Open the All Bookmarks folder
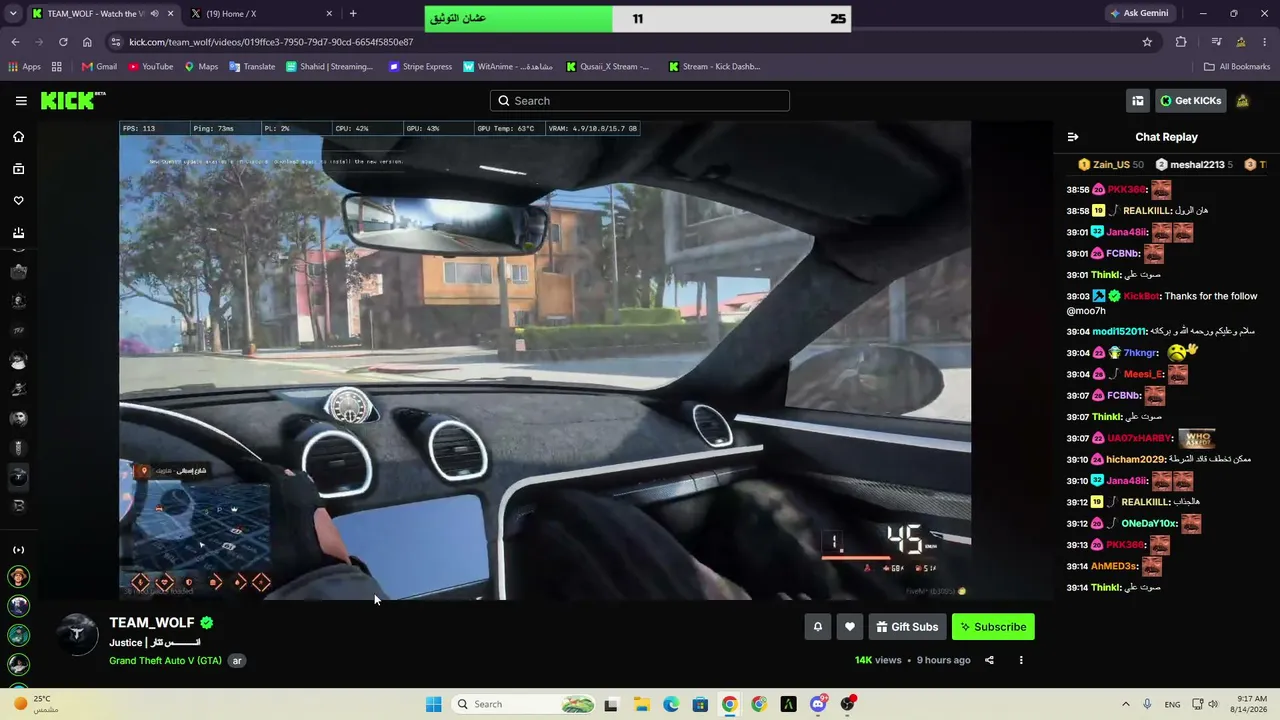The width and height of the screenshot is (1280, 720). pyautogui.click(x=1237, y=67)
